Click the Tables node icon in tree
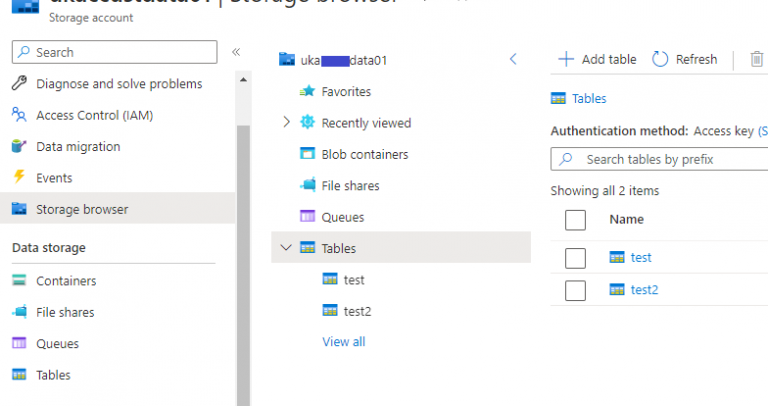This screenshot has height=406, width=768. pos(307,248)
